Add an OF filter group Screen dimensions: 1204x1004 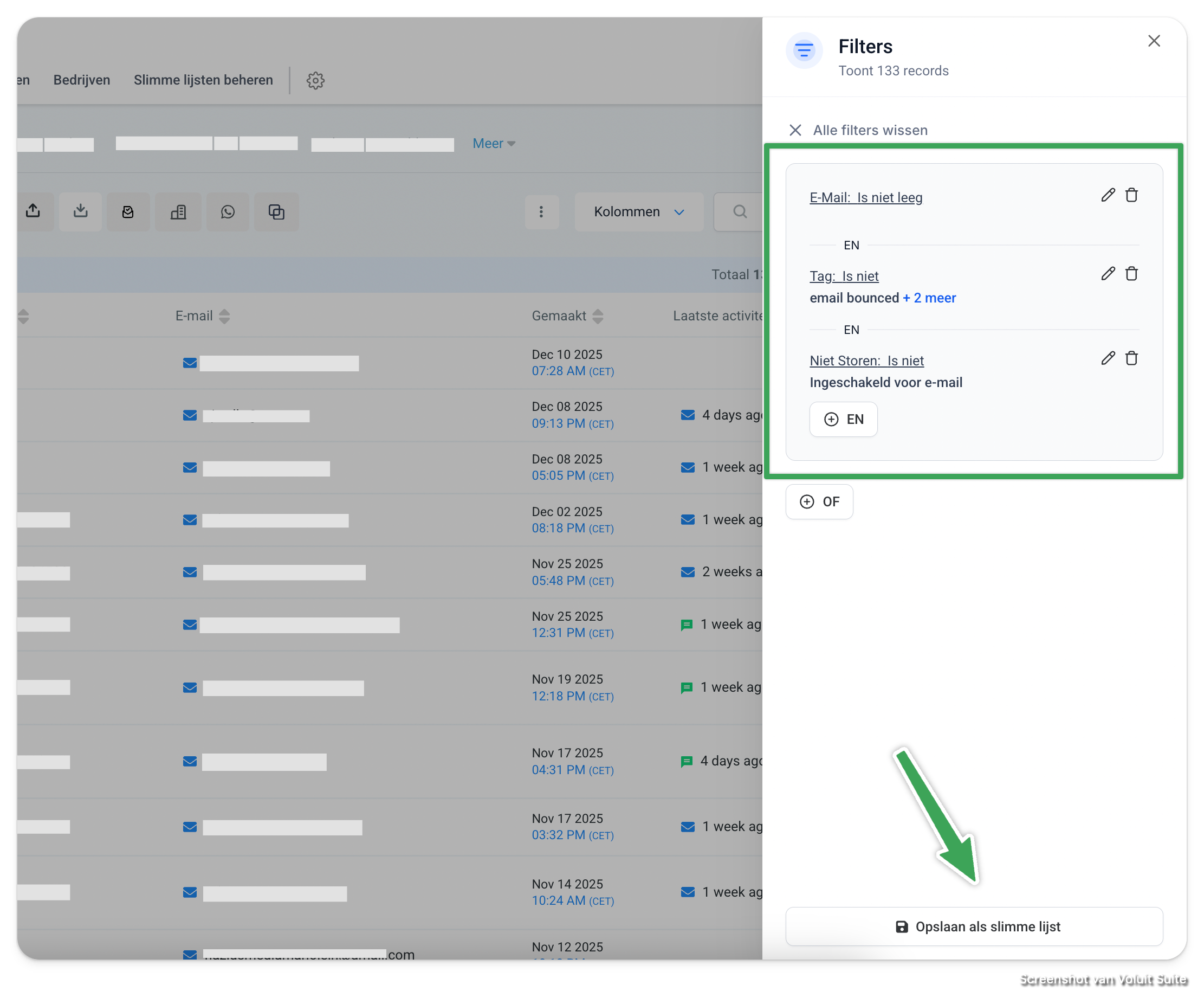[819, 501]
